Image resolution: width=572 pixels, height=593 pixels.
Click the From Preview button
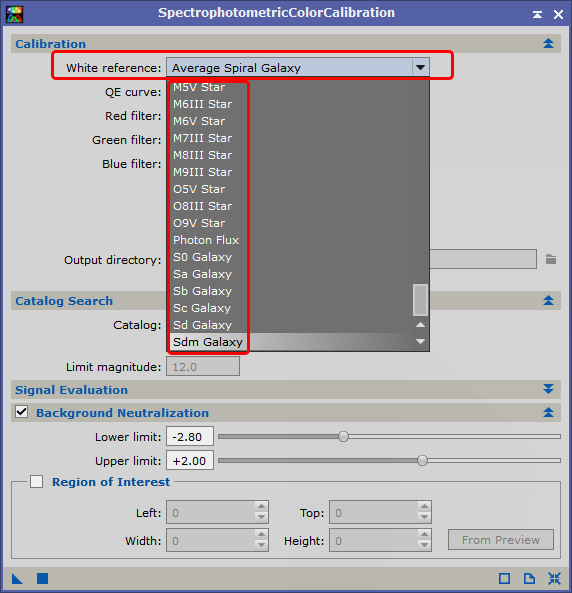click(x=501, y=540)
